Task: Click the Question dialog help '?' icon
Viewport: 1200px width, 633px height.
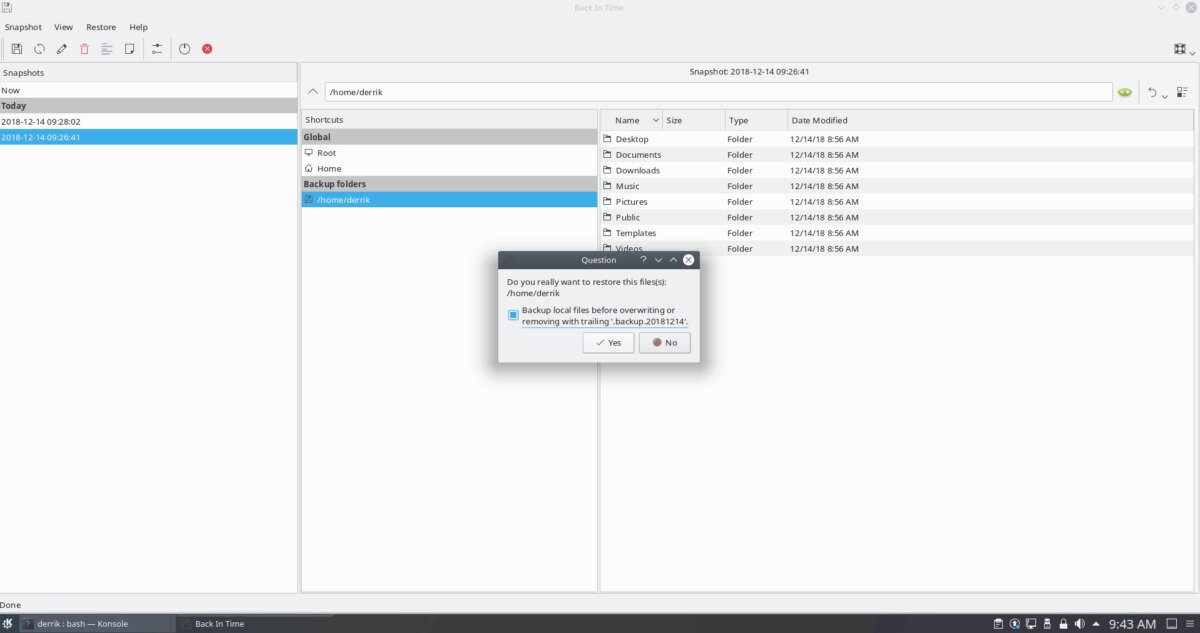Action: pos(643,260)
